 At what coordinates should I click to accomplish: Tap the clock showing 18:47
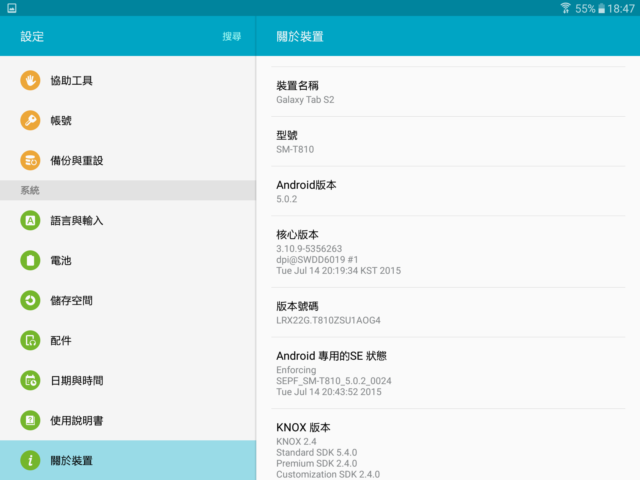click(621, 9)
